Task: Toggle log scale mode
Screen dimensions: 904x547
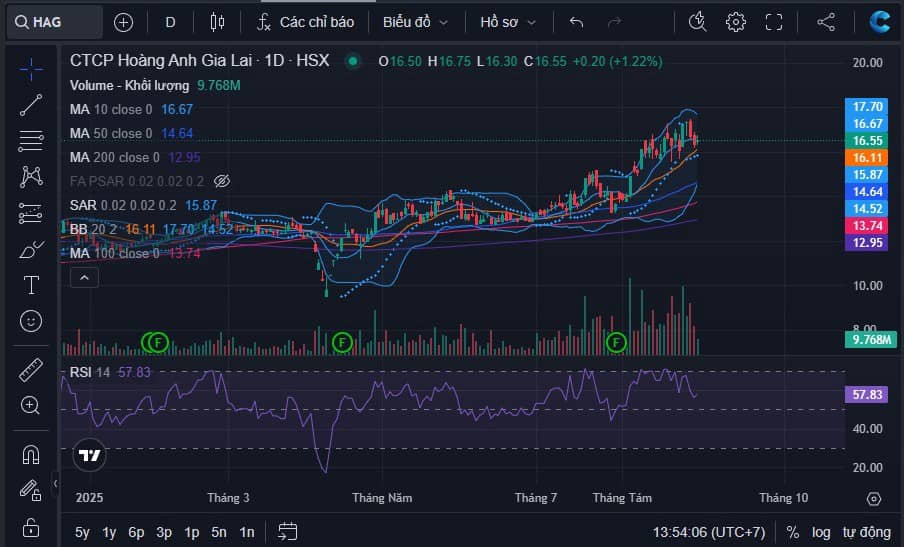Action: 821,532
